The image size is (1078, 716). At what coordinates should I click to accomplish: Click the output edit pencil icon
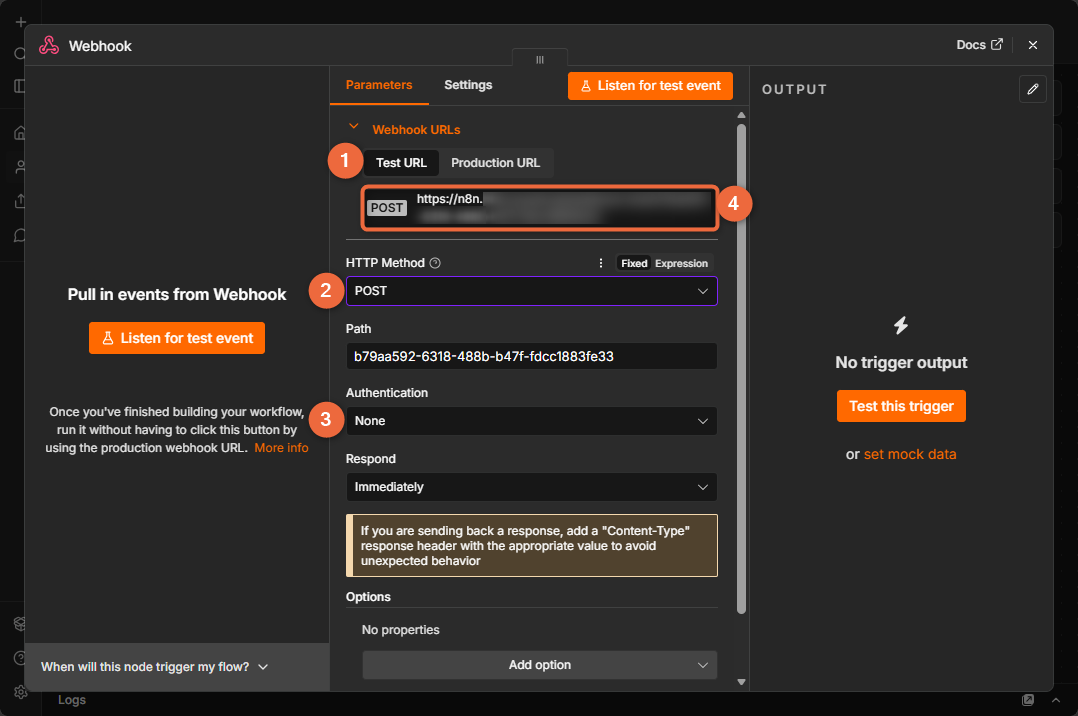[x=1033, y=89]
